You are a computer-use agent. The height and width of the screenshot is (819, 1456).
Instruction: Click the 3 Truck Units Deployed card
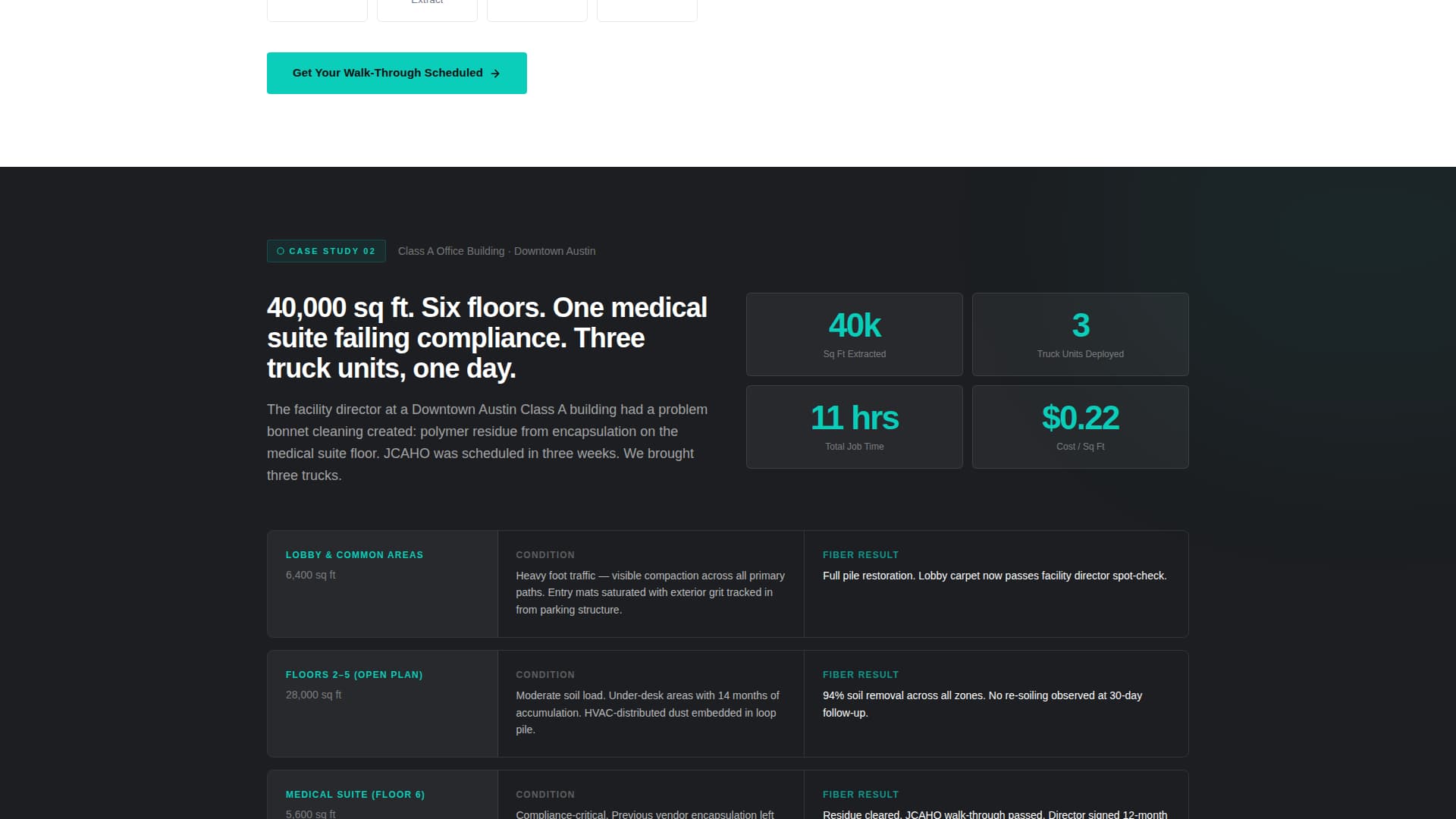coord(1081,334)
